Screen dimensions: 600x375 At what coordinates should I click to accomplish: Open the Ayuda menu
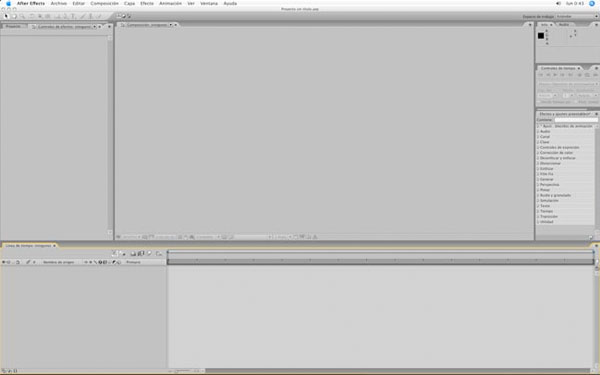pyautogui.click(x=230, y=3)
